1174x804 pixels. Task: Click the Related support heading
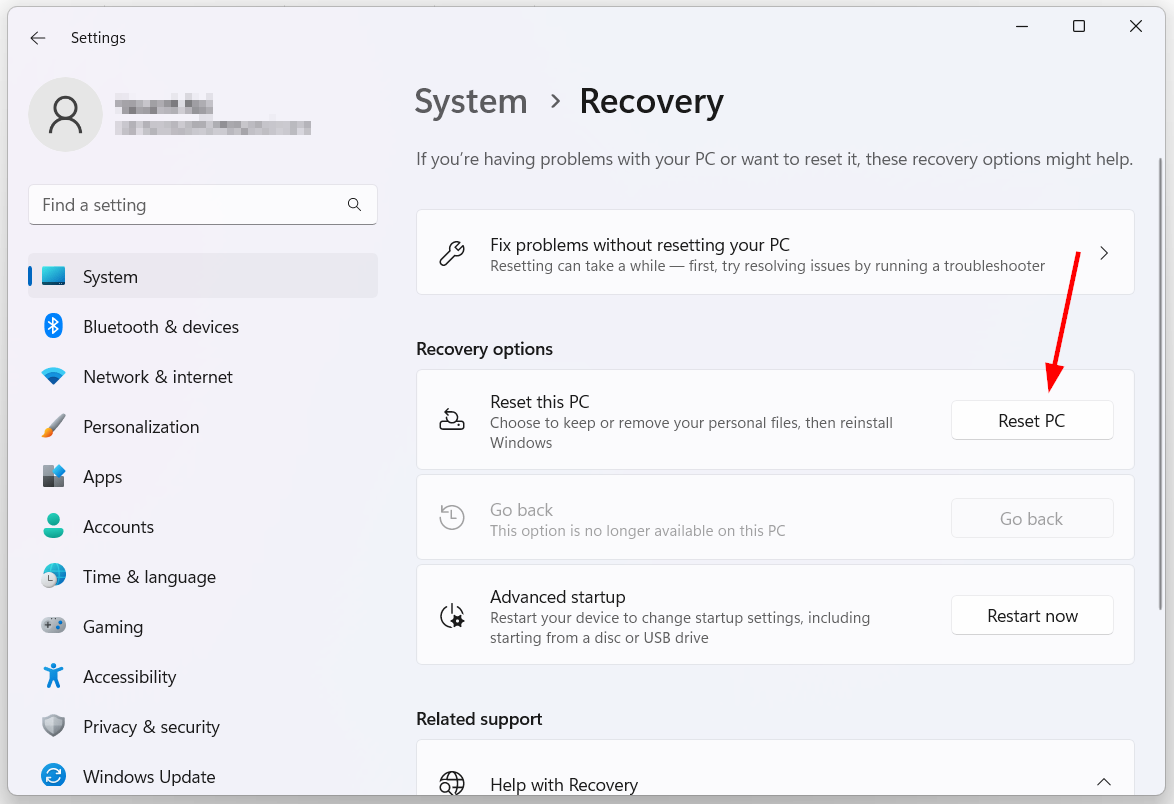(479, 719)
